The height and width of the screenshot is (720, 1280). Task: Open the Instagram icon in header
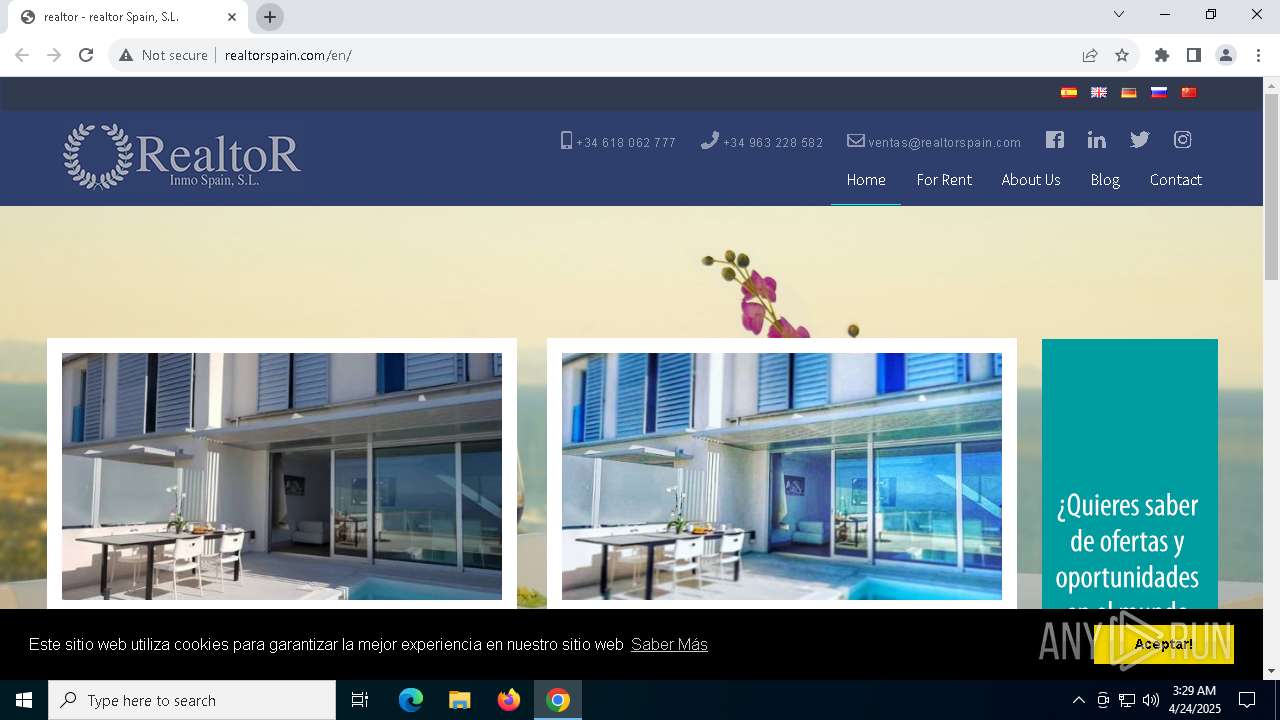(1183, 140)
